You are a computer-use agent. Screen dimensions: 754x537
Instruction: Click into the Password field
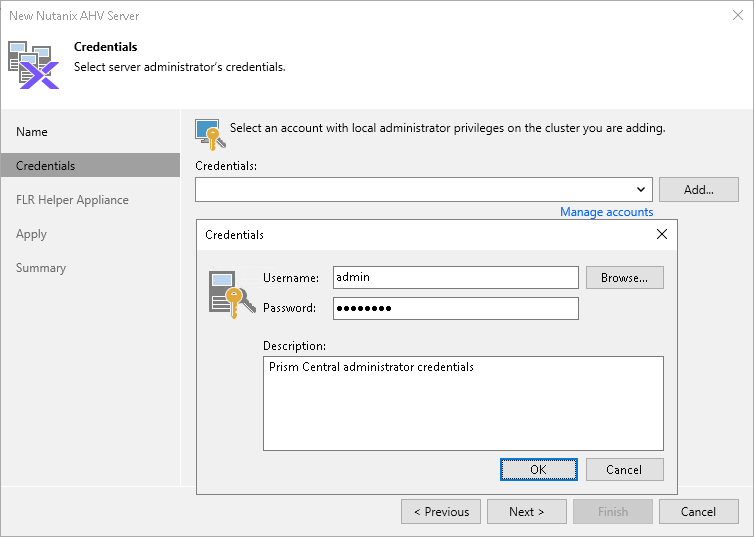(x=455, y=308)
